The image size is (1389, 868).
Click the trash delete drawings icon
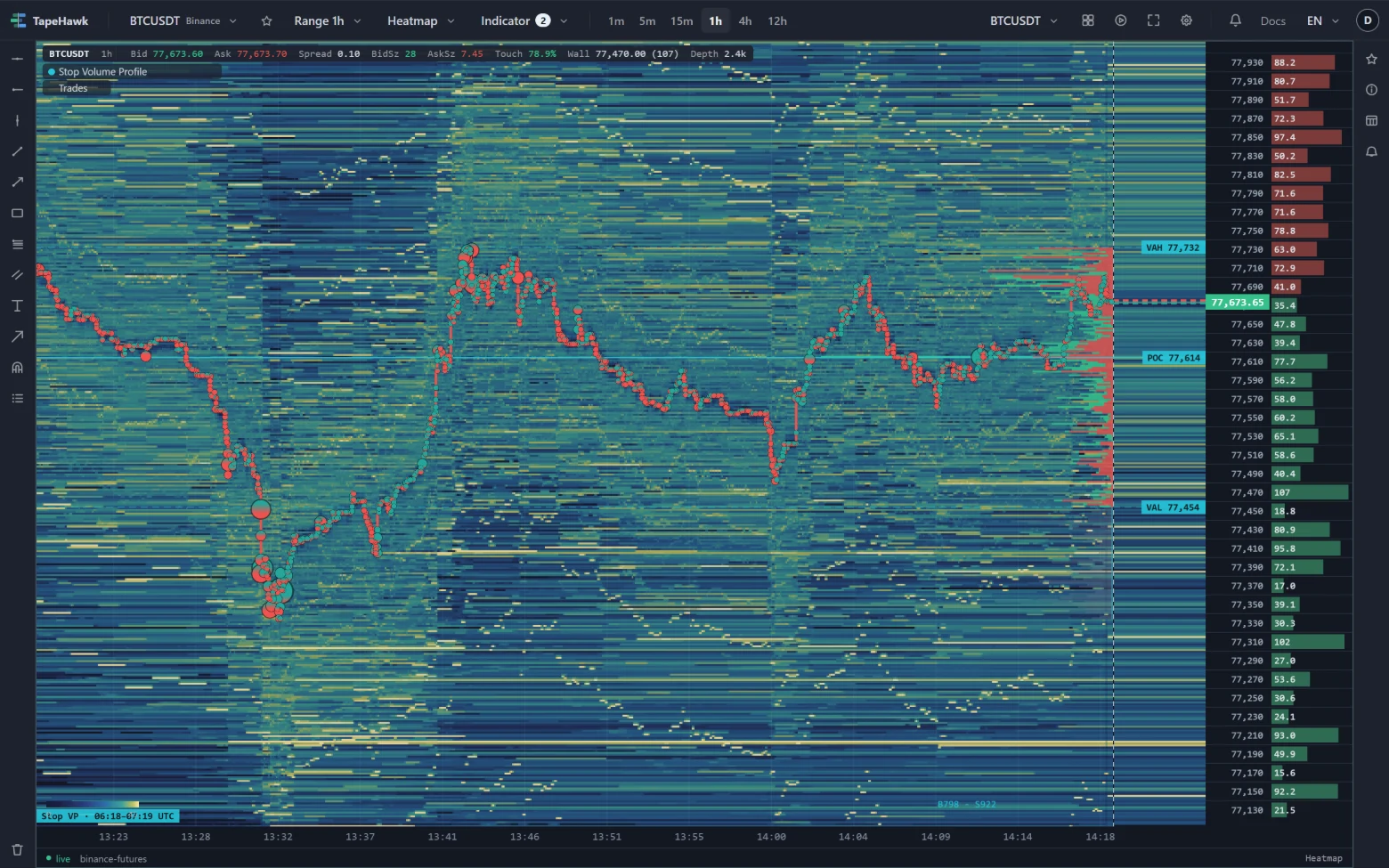17,850
